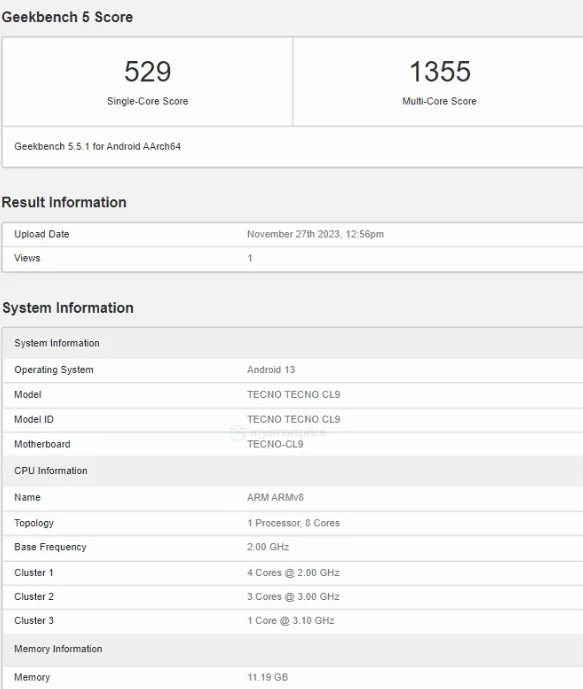Click the Motherboard row label
This screenshot has height=689, width=583.
point(42,444)
